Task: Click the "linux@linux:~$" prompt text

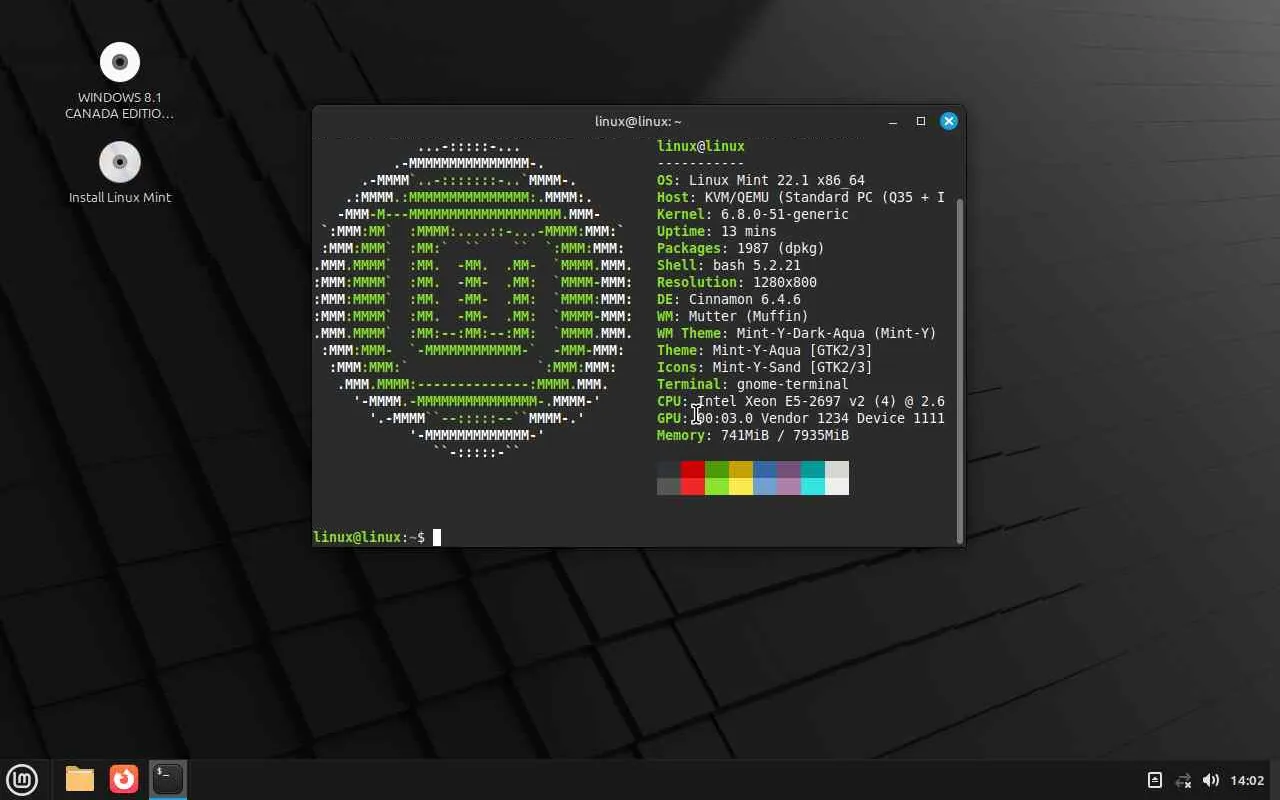Action: point(369,538)
